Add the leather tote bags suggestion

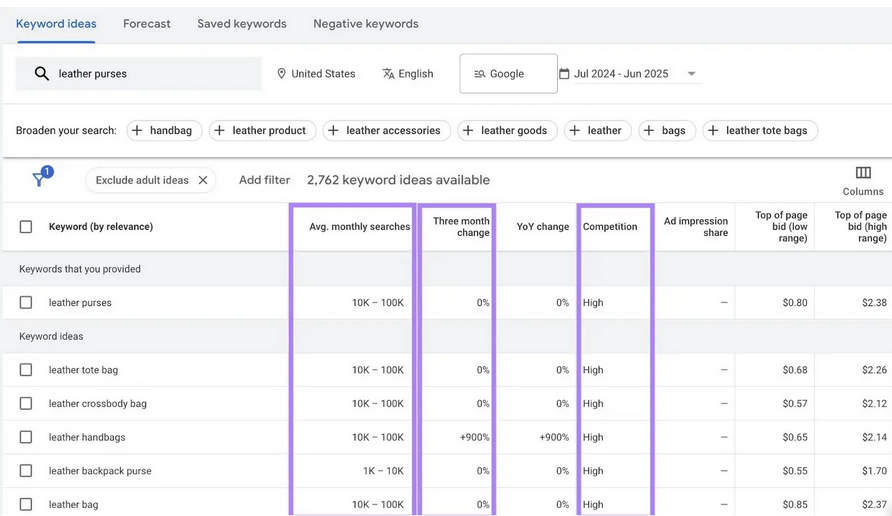pyautogui.click(x=760, y=130)
